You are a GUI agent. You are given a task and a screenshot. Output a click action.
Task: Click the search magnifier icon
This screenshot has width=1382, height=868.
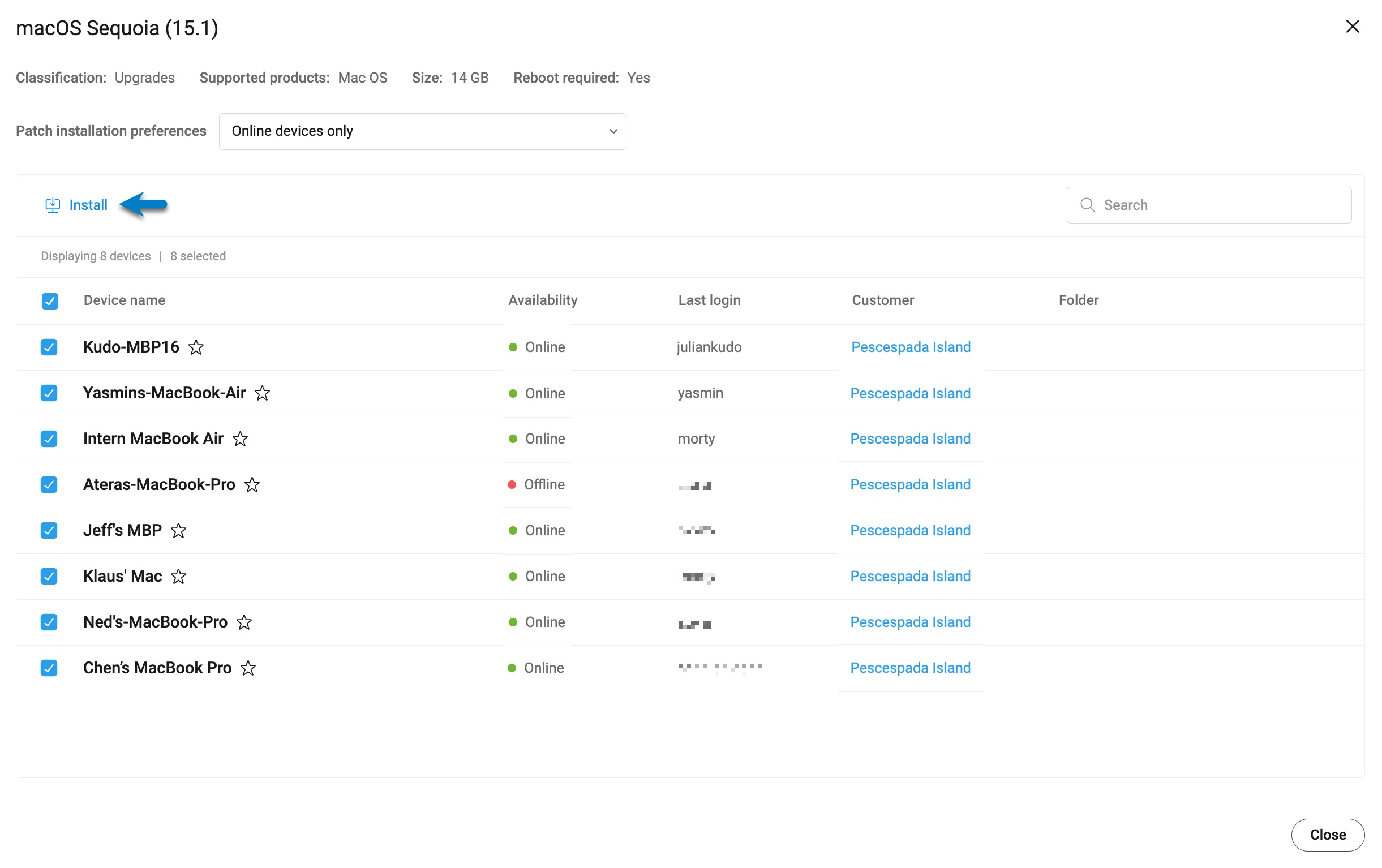1087,205
